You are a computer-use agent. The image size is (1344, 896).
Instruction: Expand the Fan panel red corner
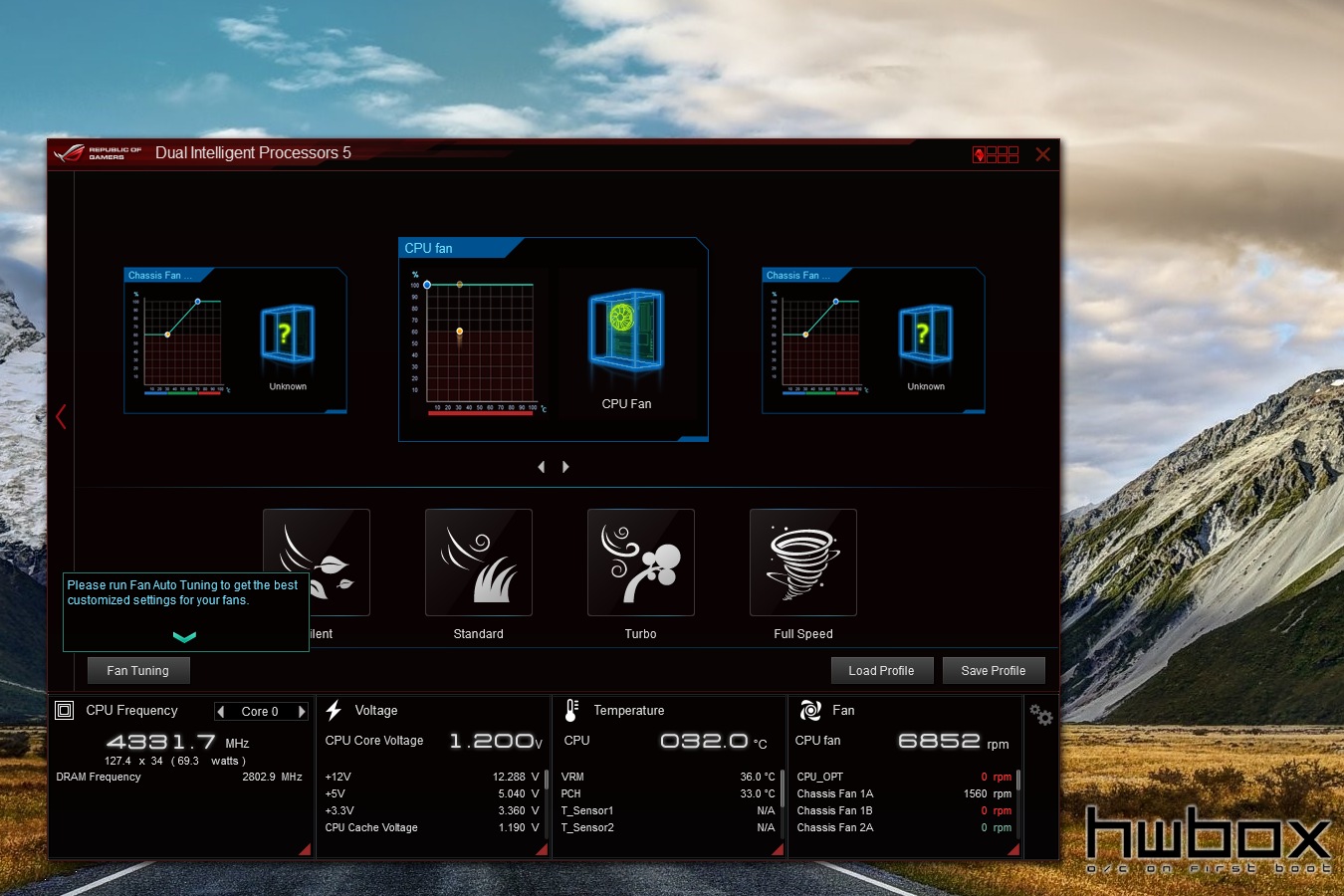[1013, 849]
